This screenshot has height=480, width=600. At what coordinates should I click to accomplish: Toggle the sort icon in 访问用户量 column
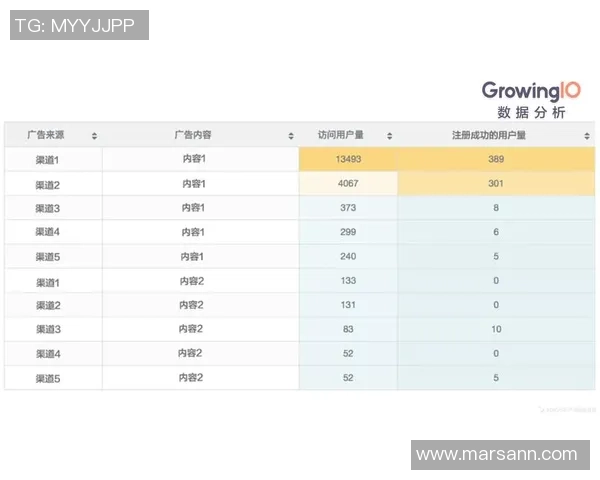[389, 136]
